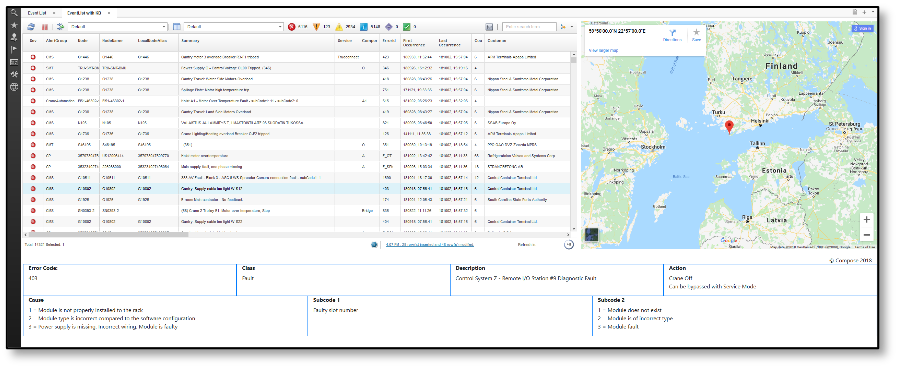Close the first Event List tab
This screenshot has width=898, height=368.
pos(53,12)
